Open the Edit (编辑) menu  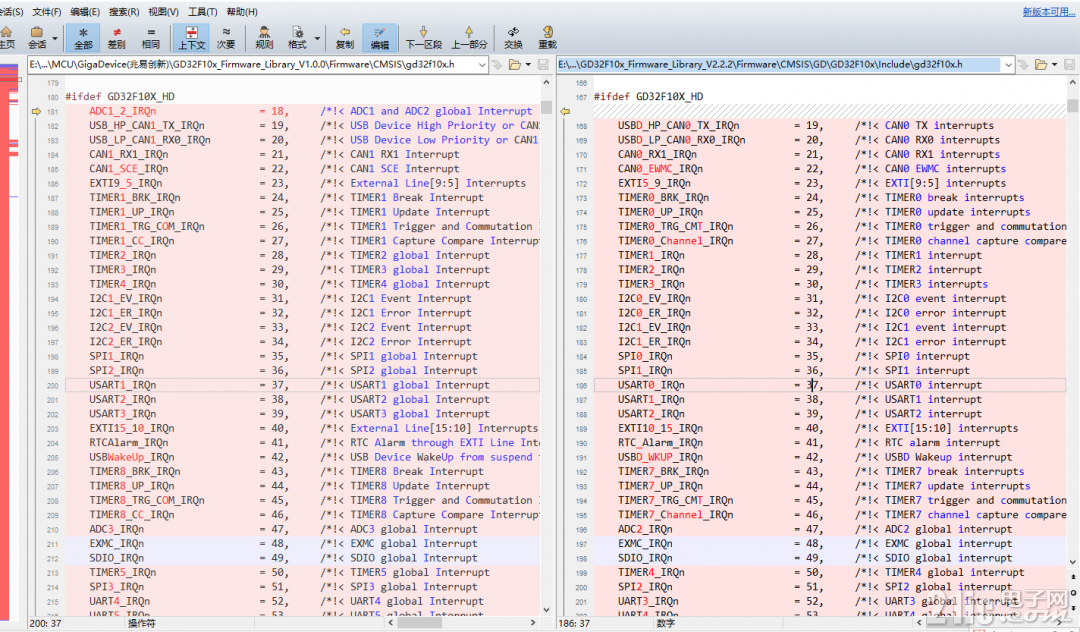[85, 12]
